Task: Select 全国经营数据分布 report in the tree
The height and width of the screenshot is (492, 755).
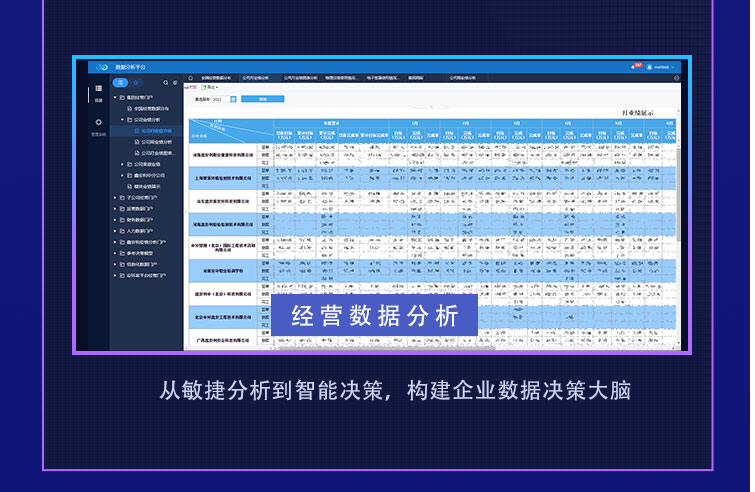Action: click(x=150, y=108)
